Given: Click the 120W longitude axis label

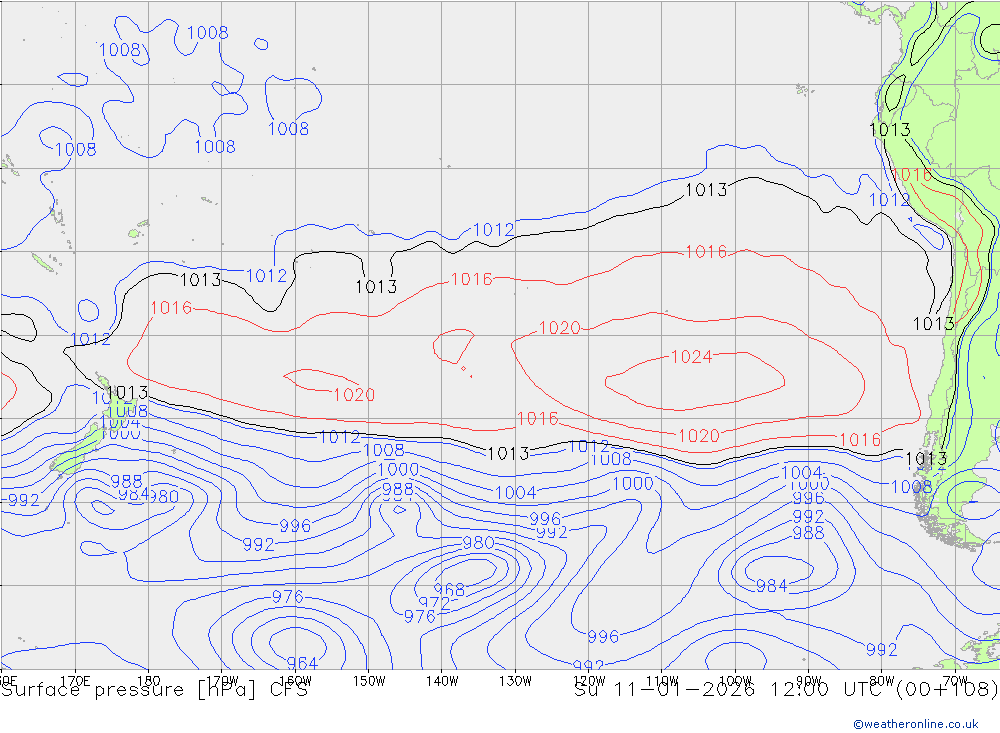Looking at the screenshot, I should [589, 681].
